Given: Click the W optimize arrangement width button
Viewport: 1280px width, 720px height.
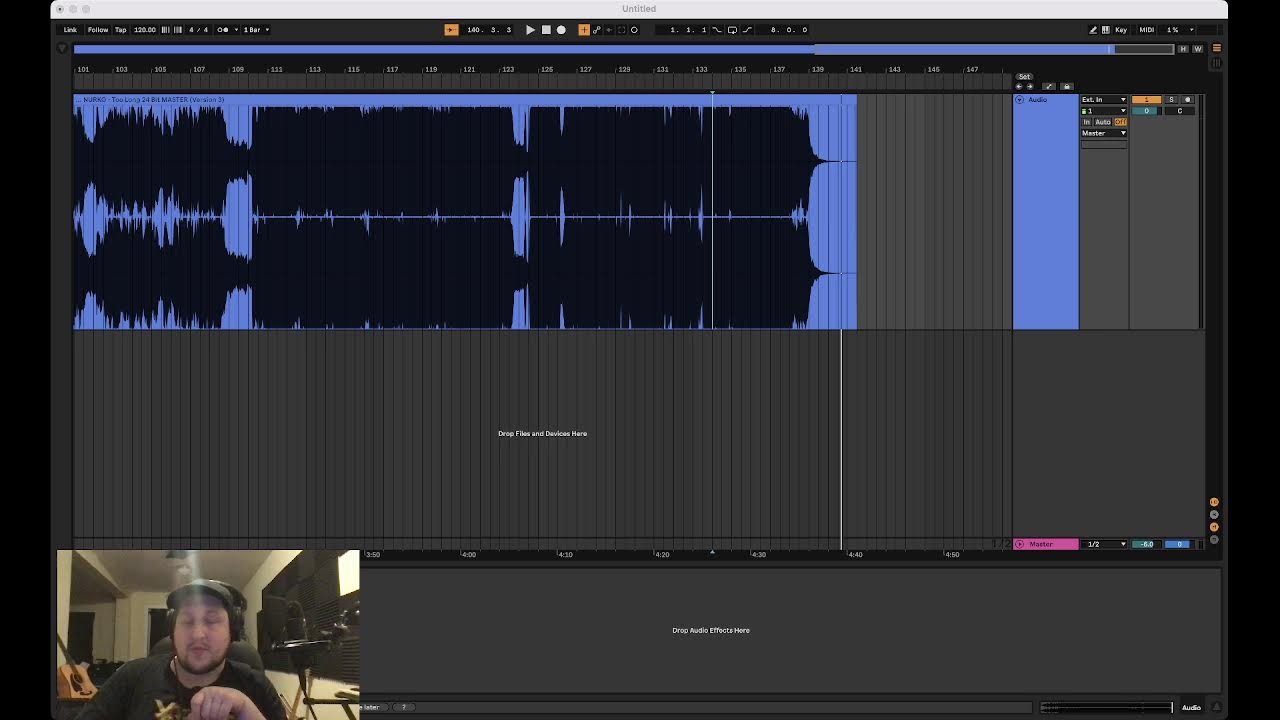Looking at the screenshot, I should (x=1197, y=49).
